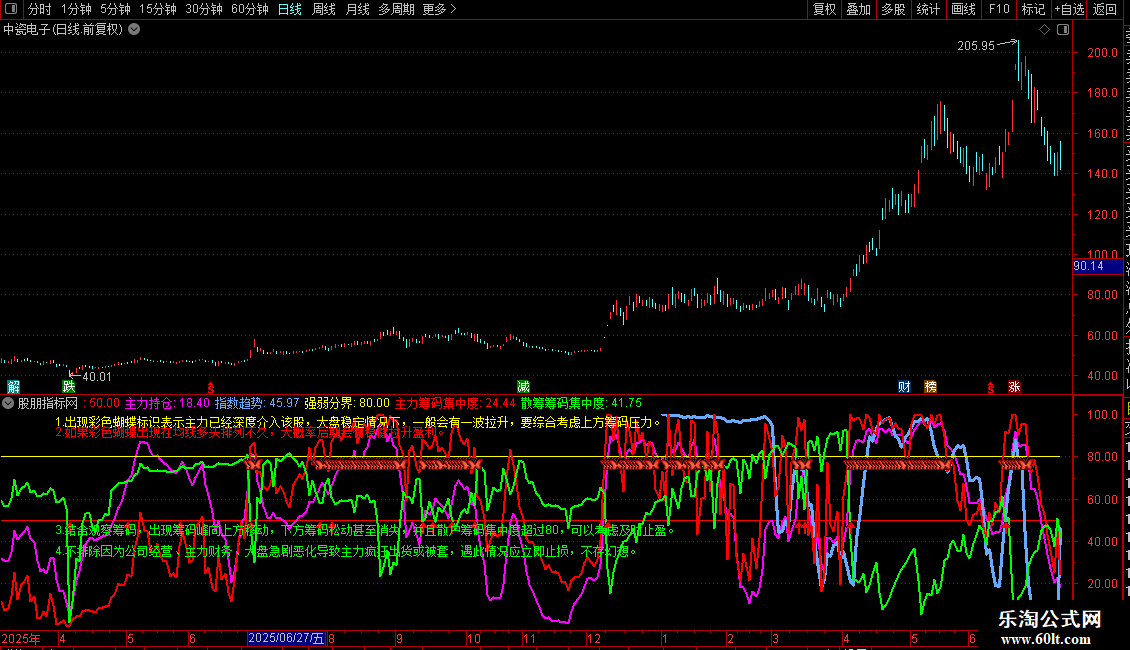Toggle the left panel icon beside 分时

11,9
